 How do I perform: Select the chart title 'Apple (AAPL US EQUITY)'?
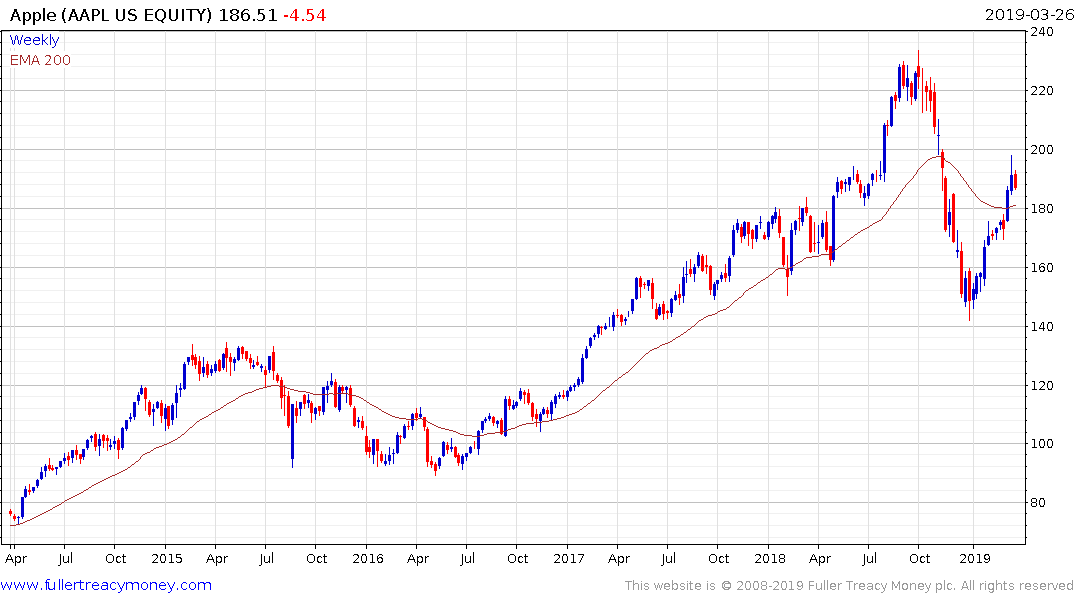(111, 15)
